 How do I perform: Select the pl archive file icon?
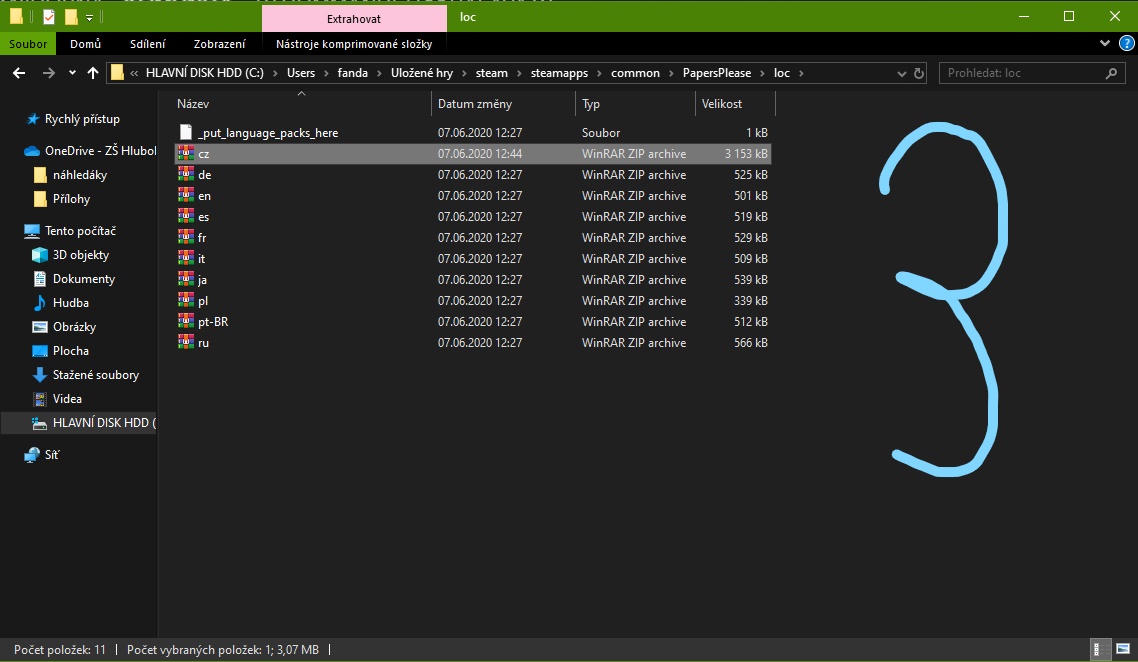pyautogui.click(x=186, y=301)
